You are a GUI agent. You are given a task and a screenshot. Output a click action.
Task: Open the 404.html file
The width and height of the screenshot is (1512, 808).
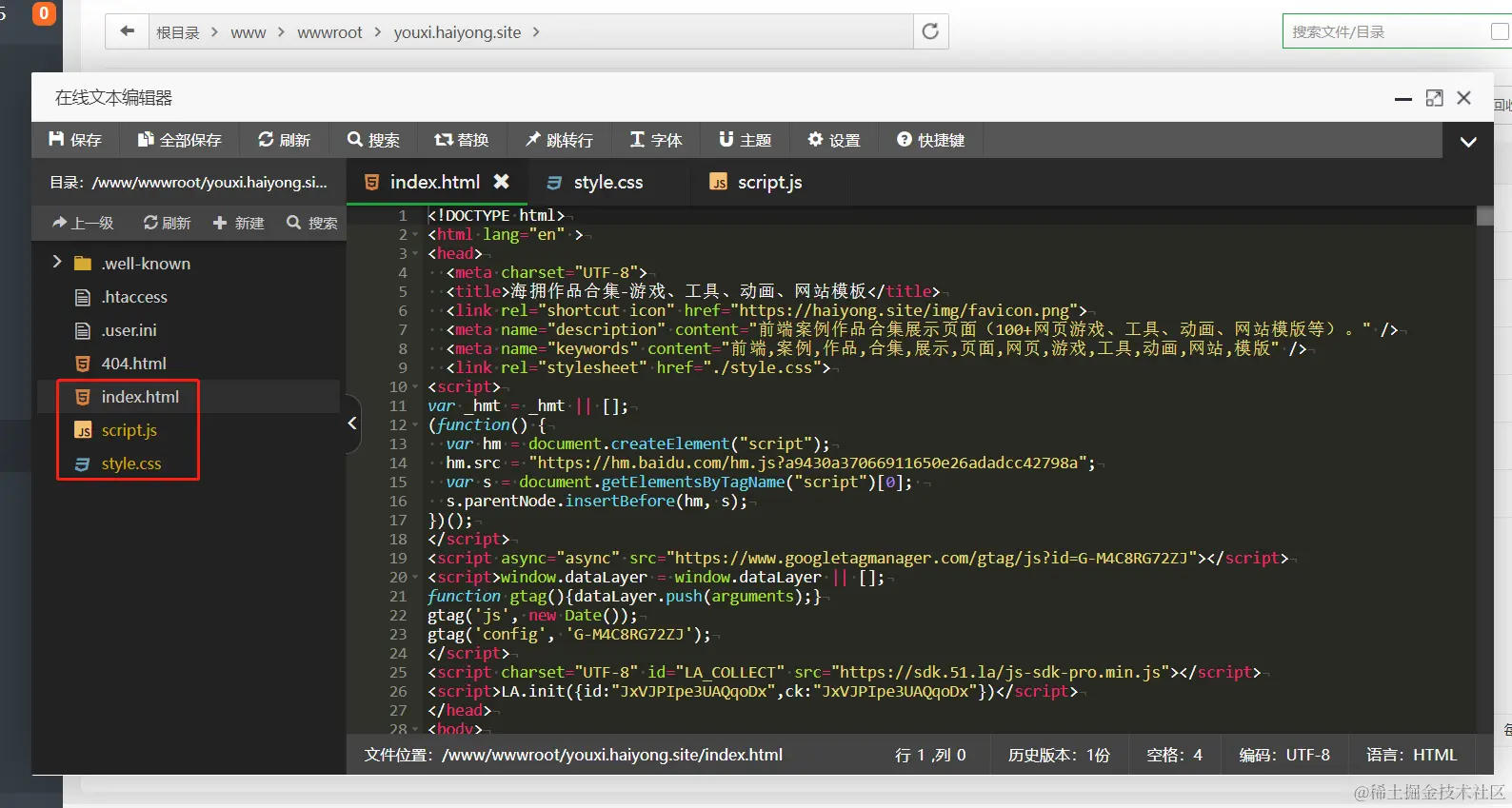133,364
